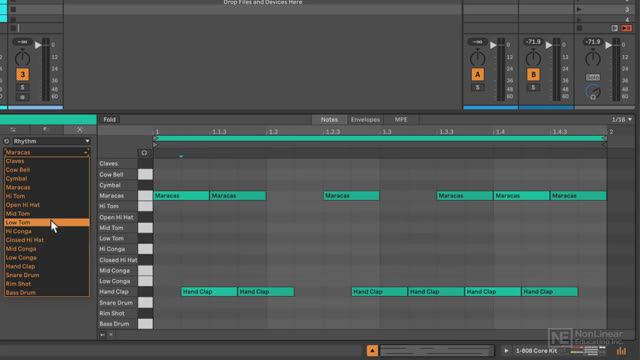Click master volume fader handle

coord(608,45)
